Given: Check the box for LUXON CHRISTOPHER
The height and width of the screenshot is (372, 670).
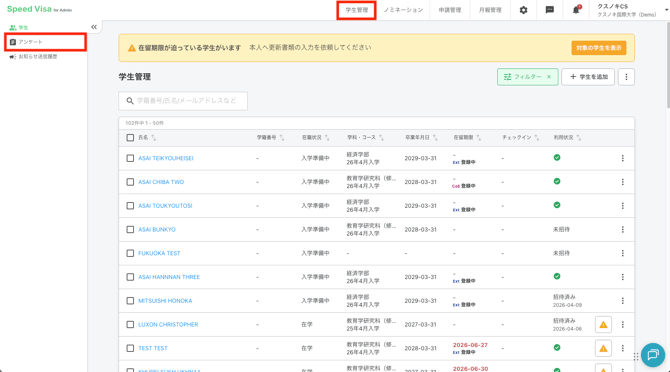Looking at the screenshot, I should (x=130, y=325).
